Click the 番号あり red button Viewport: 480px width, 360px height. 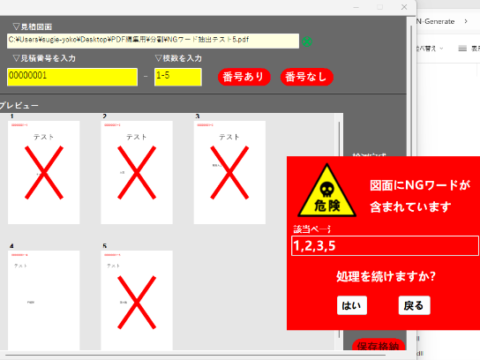pos(244,77)
